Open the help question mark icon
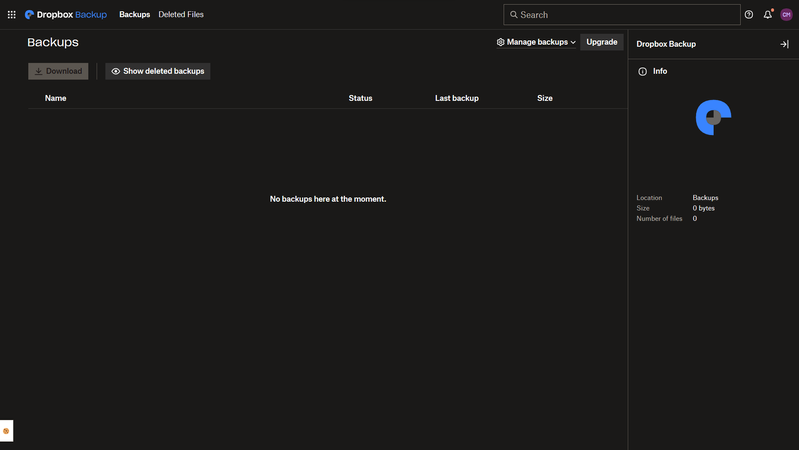Image resolution: width=799 pixels, height=450 pixels. point(749,15)
